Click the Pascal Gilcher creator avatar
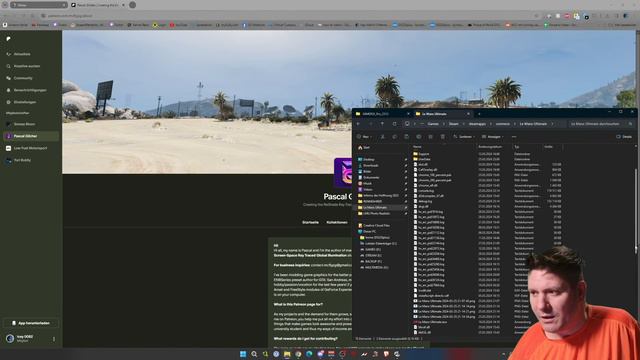 point(343,172)
